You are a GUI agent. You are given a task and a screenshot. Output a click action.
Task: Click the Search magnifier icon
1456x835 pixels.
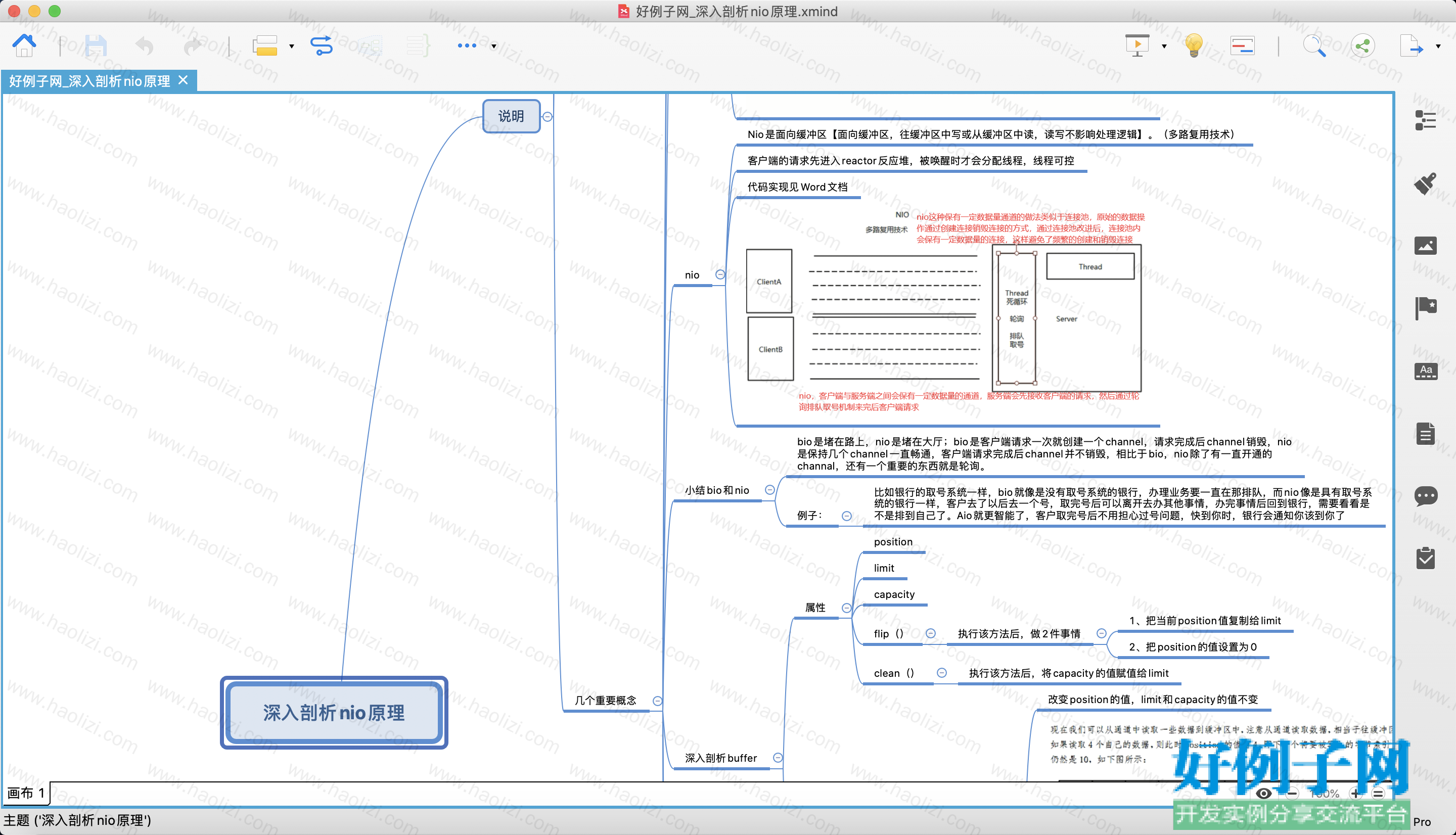(1314, 45)
